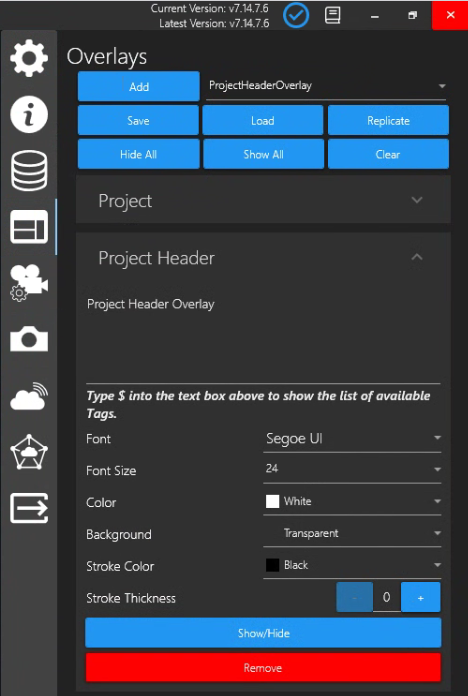Select the overlays layout sidebar icon
The image size is (468, 696).
[29, 227]
